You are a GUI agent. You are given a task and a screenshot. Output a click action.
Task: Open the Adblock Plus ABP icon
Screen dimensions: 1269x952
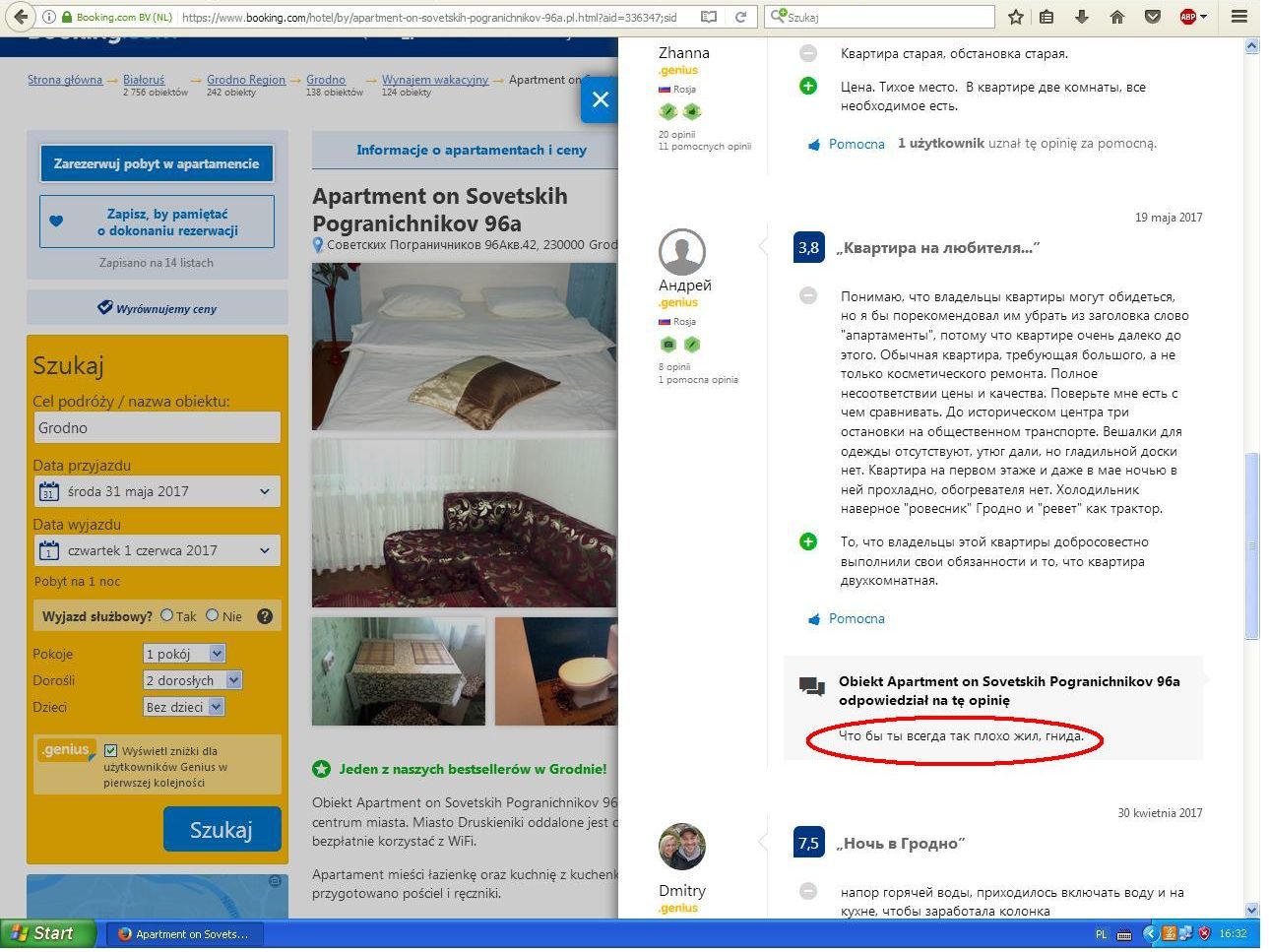pyautogui.click(x=1187, y=17)
